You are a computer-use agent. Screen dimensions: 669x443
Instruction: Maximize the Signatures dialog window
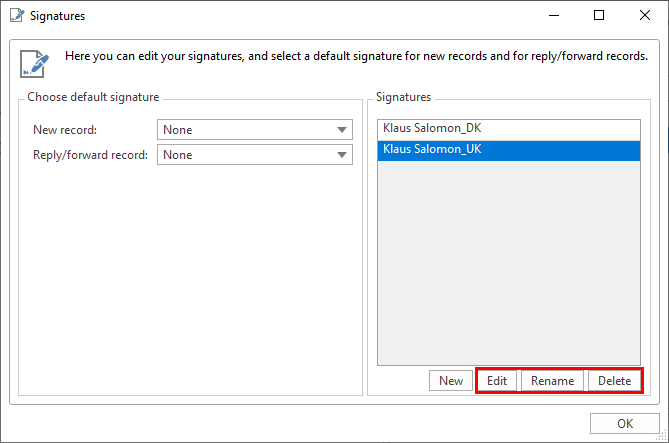pyautogui.click(x=598, y=16)
